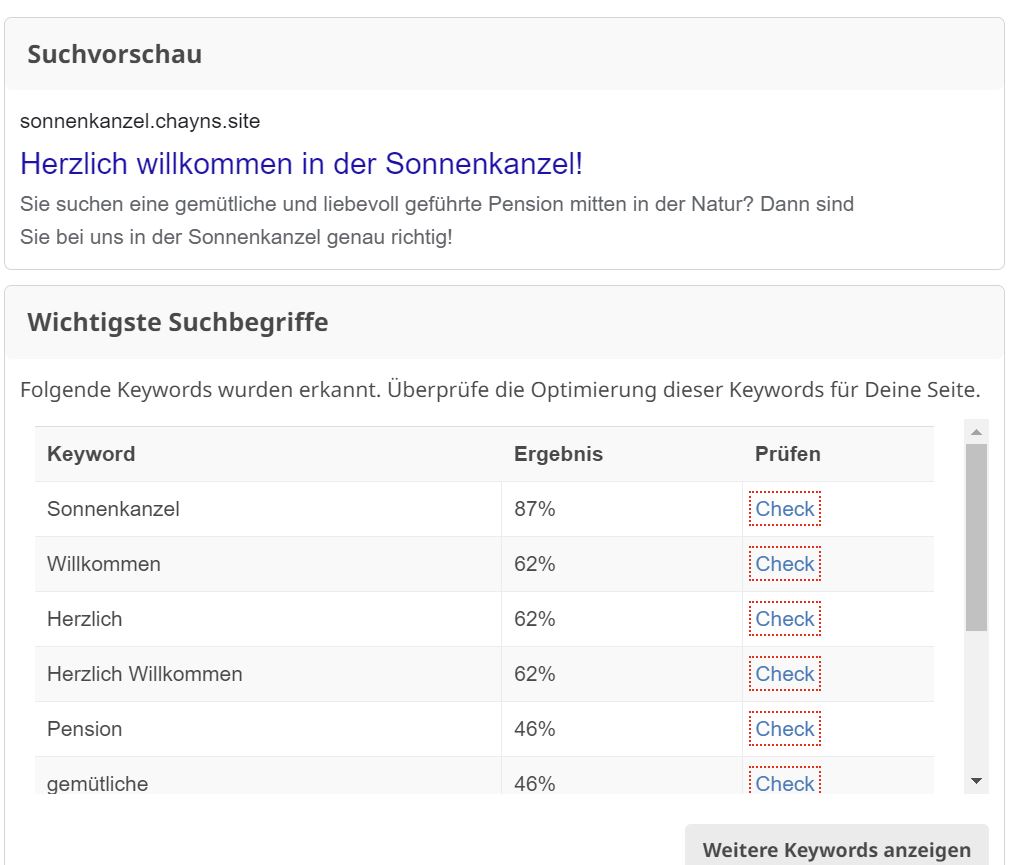The width and height of the screenshot is (1019, 865).
Task: Check the Herzlich keyword row
Action: tap(784, 619)
